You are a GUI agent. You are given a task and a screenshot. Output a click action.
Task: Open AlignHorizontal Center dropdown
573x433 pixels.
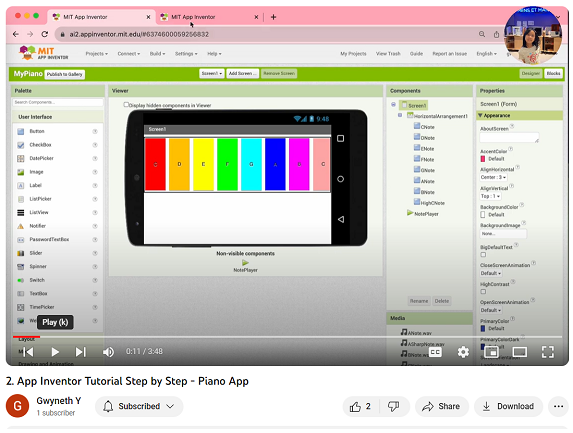click(x=493, y=177)
